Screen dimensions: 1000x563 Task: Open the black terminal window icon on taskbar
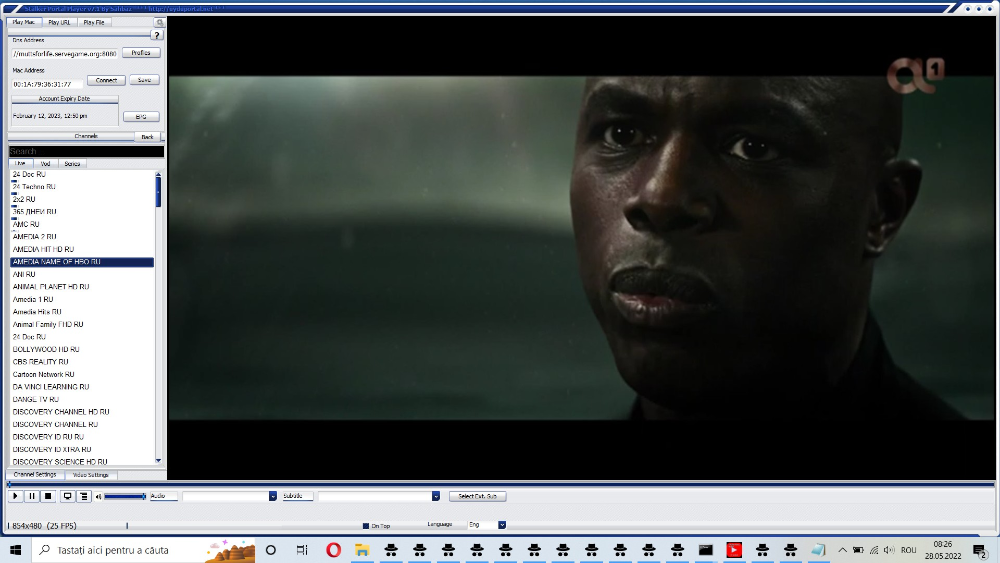pyautogui.click(x=705, y=550)
